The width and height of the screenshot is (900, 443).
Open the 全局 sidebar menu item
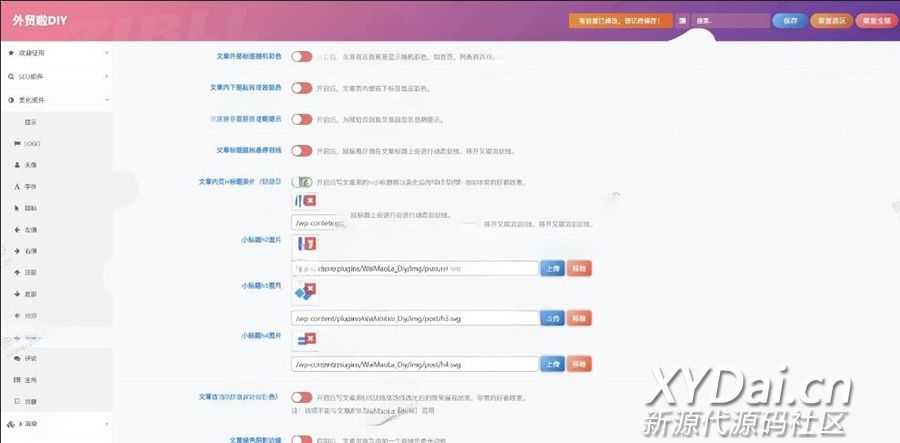pyautogui.click(x=30, y=380)
